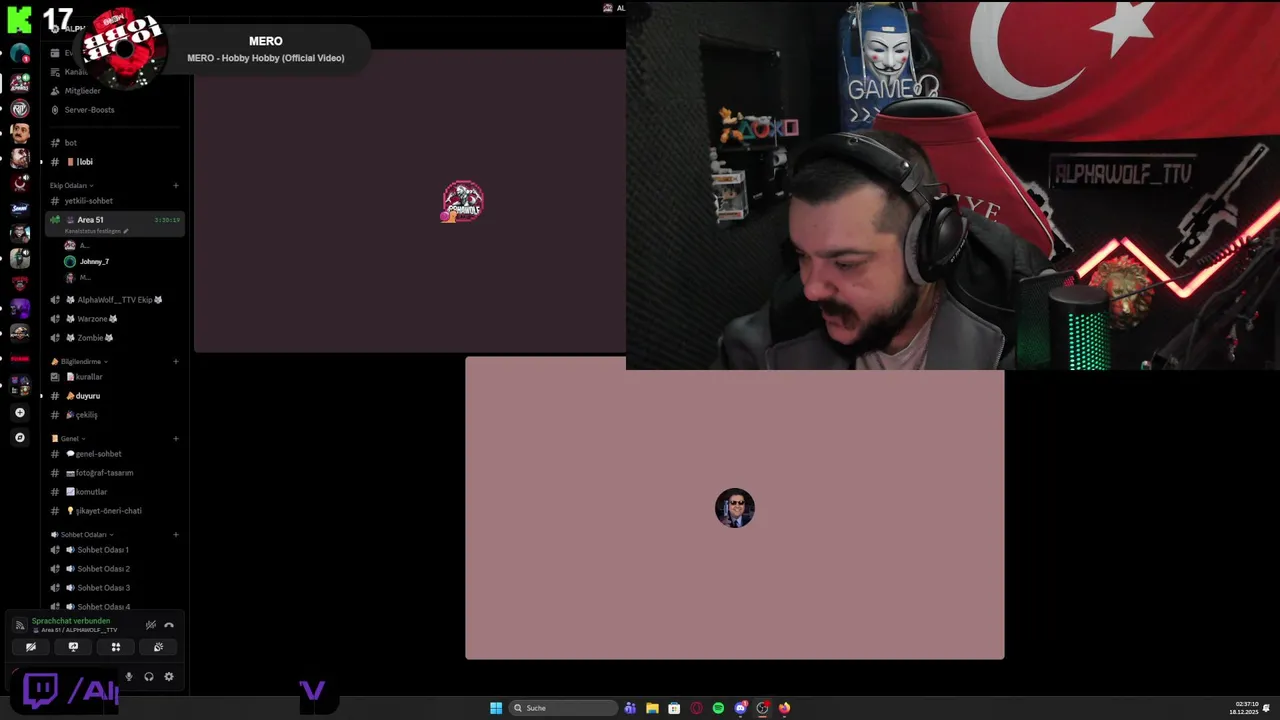Open soundboard button
Screen dimensions: 1280x720
158,647
